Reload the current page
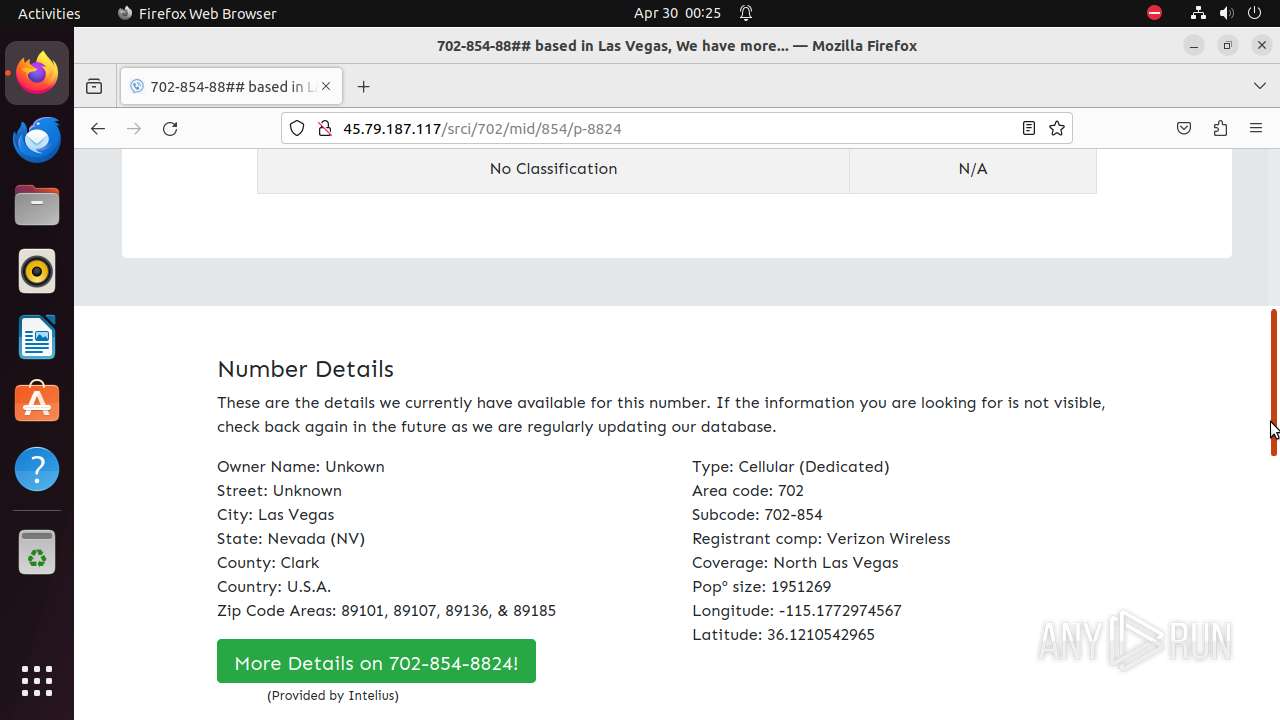This screenshot has height=720, width=1280. (170, 129)
